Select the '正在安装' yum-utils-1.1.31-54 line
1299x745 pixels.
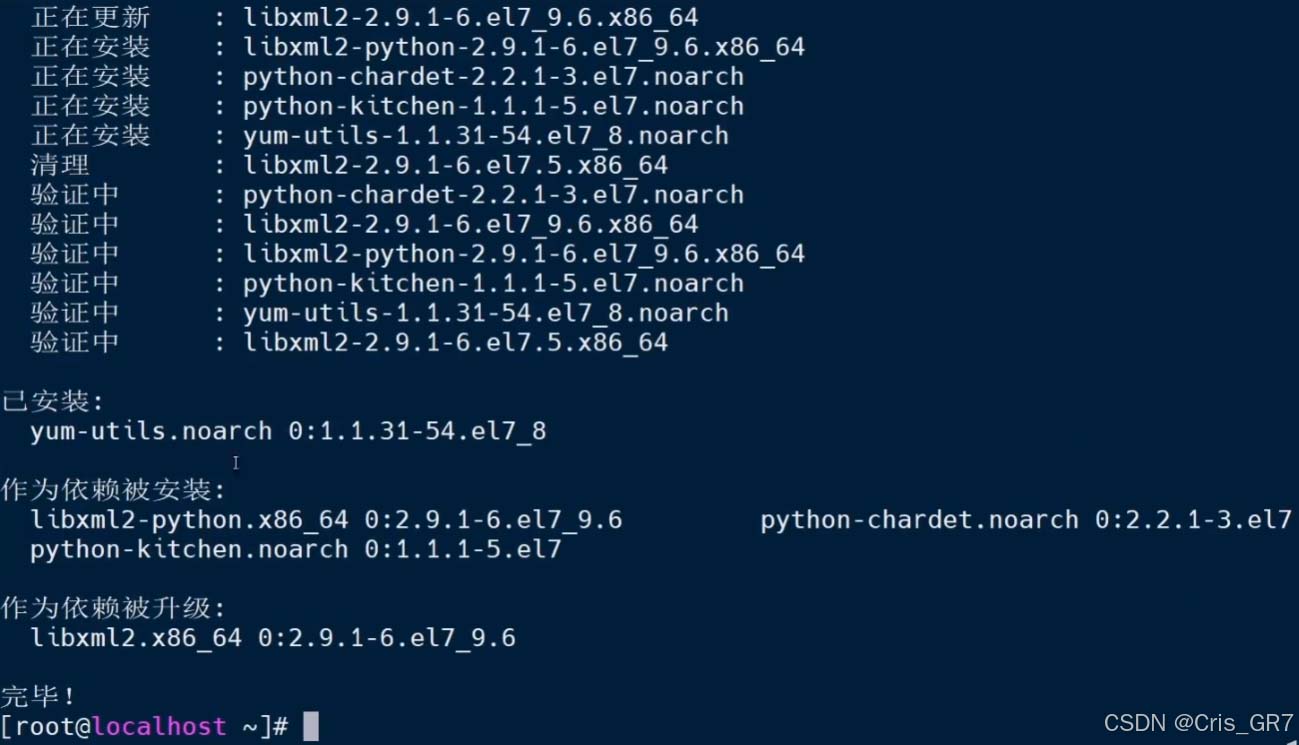pyautogui.click(x=380, y=136)
